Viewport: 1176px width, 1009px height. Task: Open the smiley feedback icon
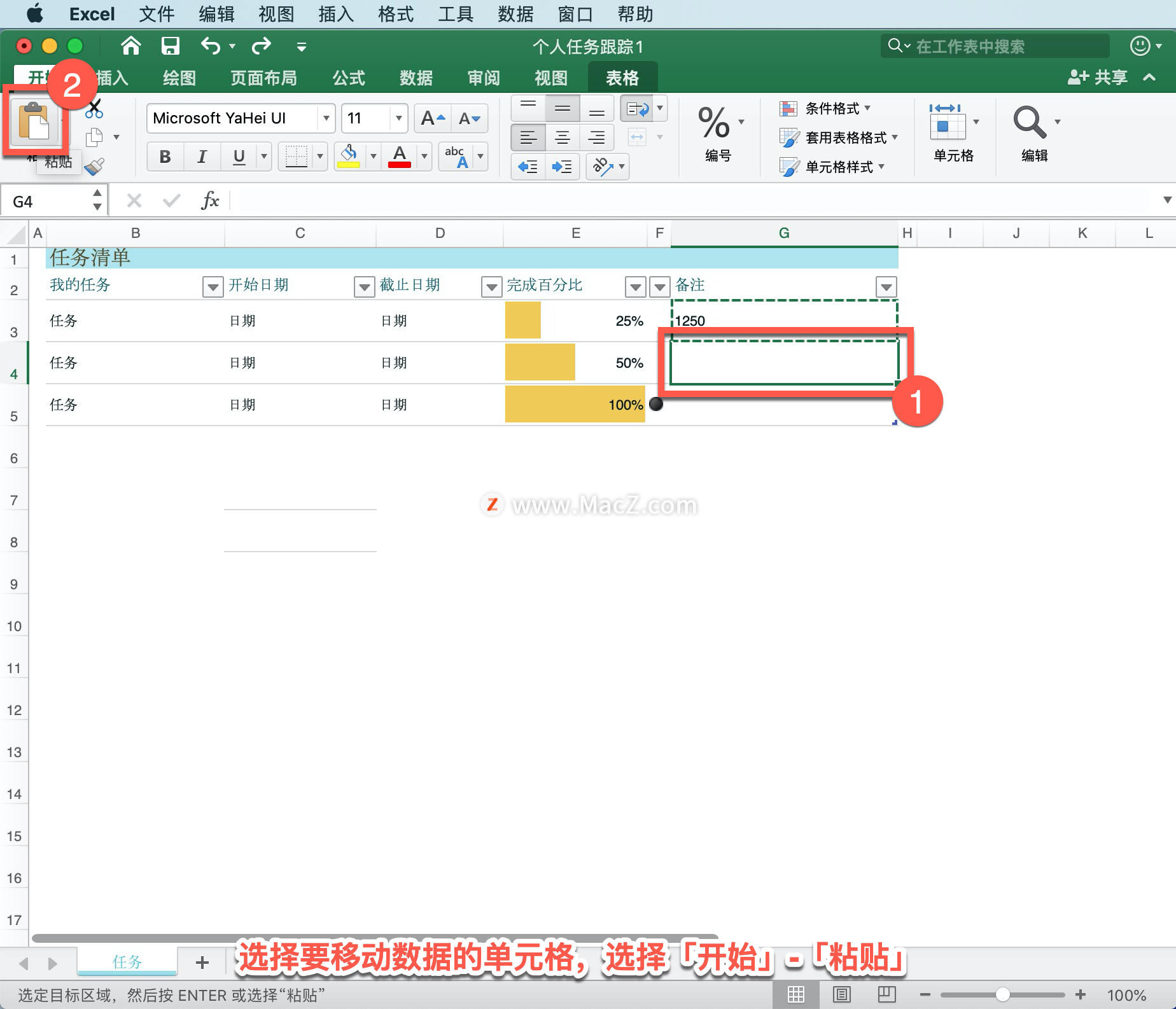point(1140,46)
